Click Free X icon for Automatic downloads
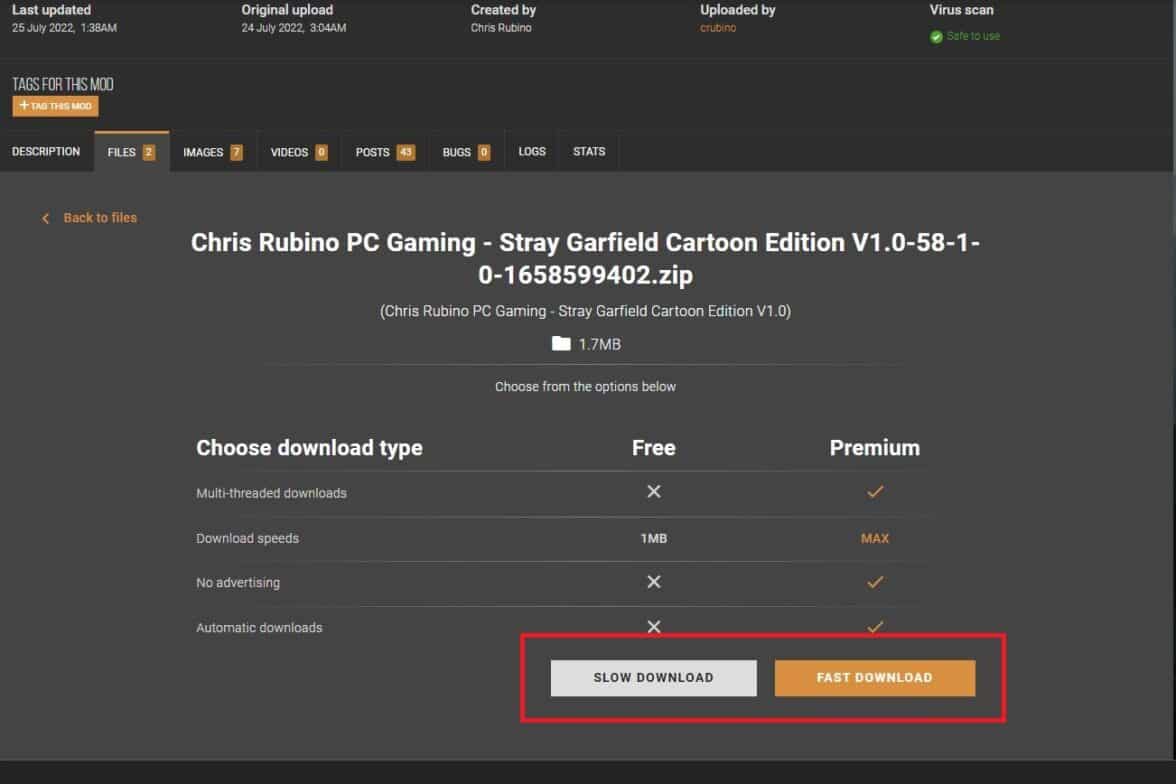The width and height of the screenshot is (1176, 784). pos(654,626)
